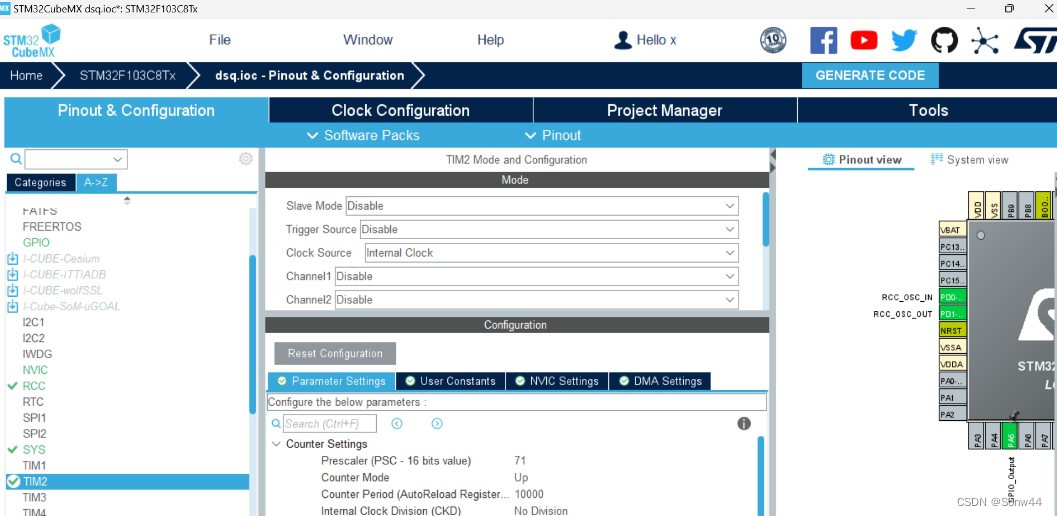Image resolution: width=1057 pixels, height=516 pixels.
Task: Go to next parameter search result arrow
Action: (437, 424)
